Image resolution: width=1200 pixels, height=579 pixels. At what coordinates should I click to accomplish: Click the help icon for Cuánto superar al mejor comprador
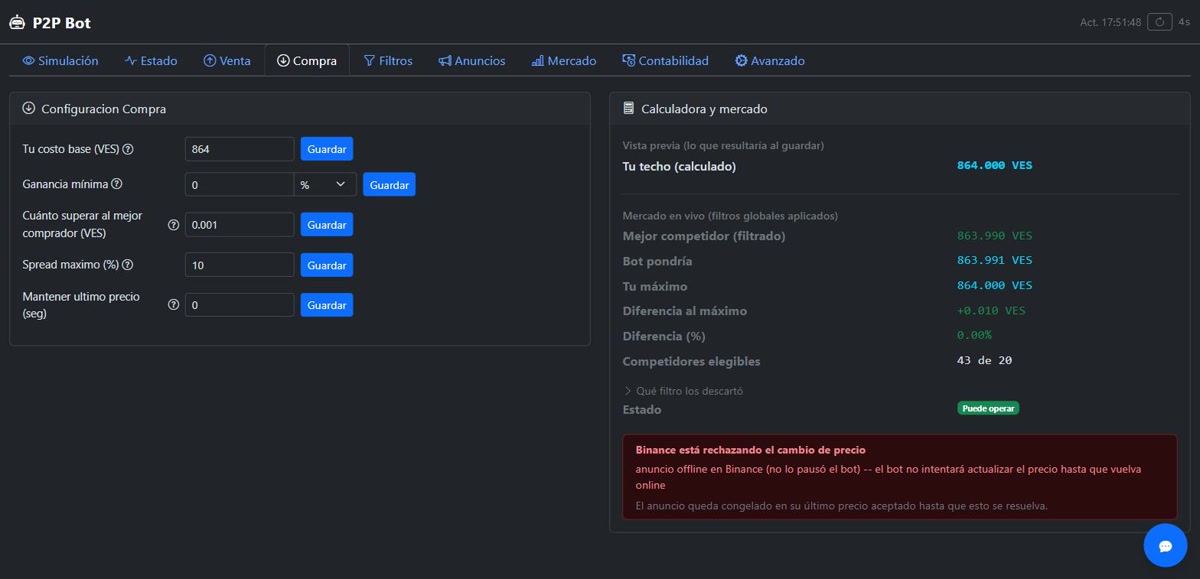(x=173, y=225)
